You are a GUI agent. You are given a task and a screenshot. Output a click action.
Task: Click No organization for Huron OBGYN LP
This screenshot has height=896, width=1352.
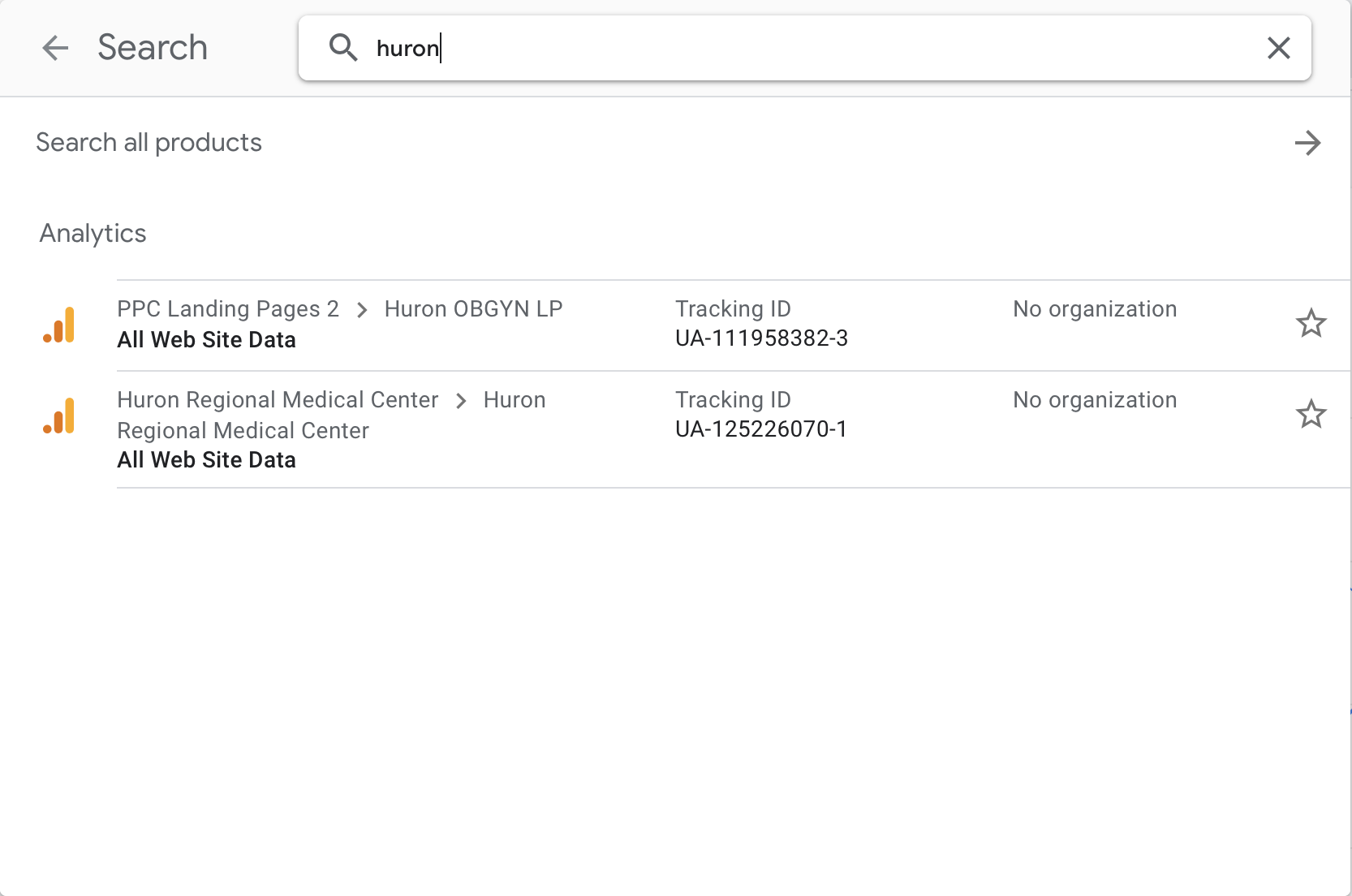tap(1095, 309)
